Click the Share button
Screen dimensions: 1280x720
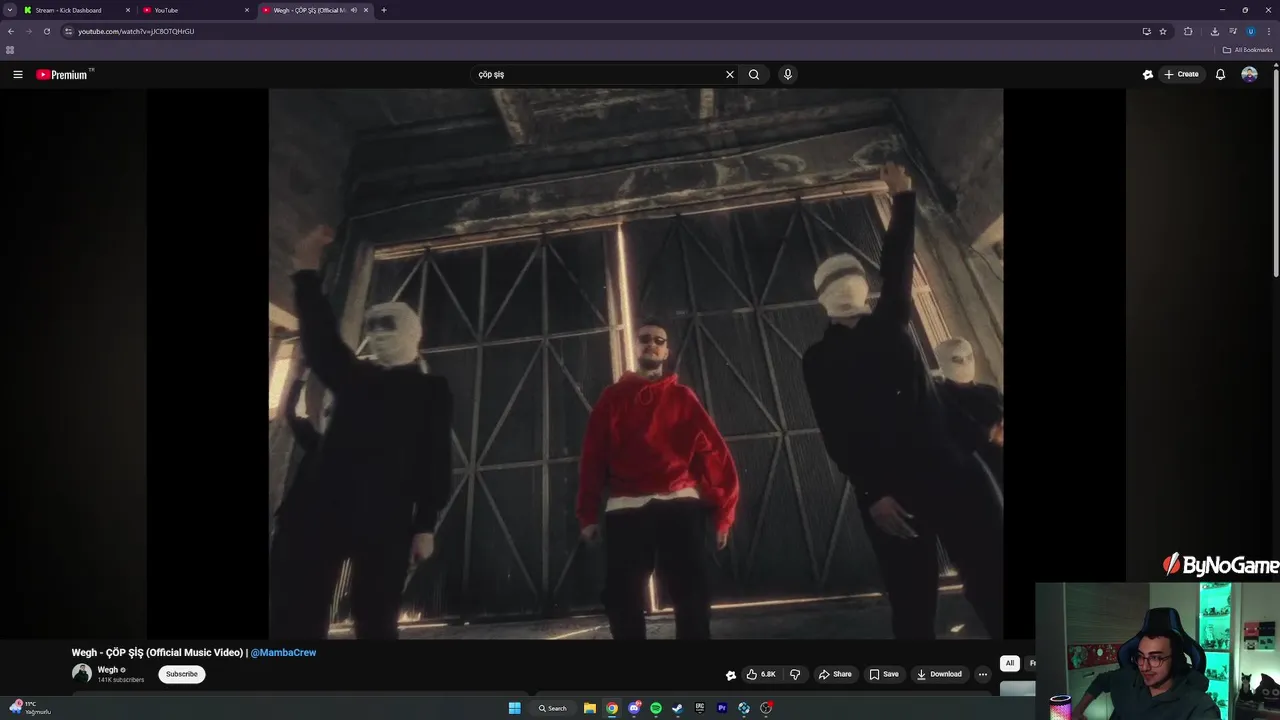coord(835,674)
